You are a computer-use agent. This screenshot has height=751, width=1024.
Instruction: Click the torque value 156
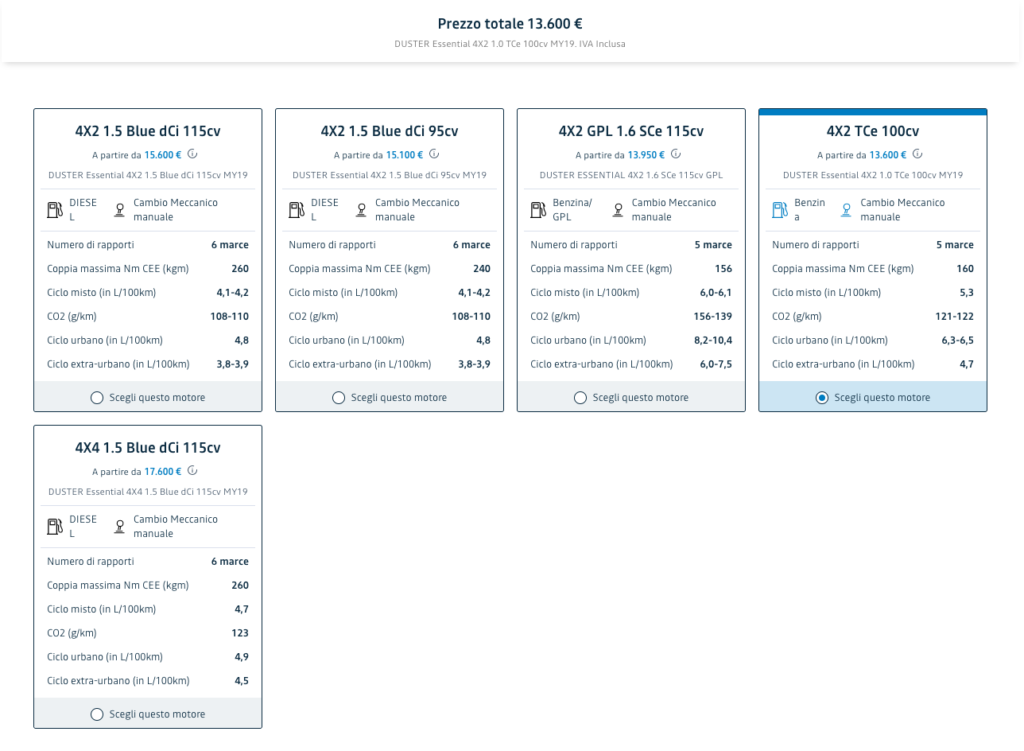723,268
